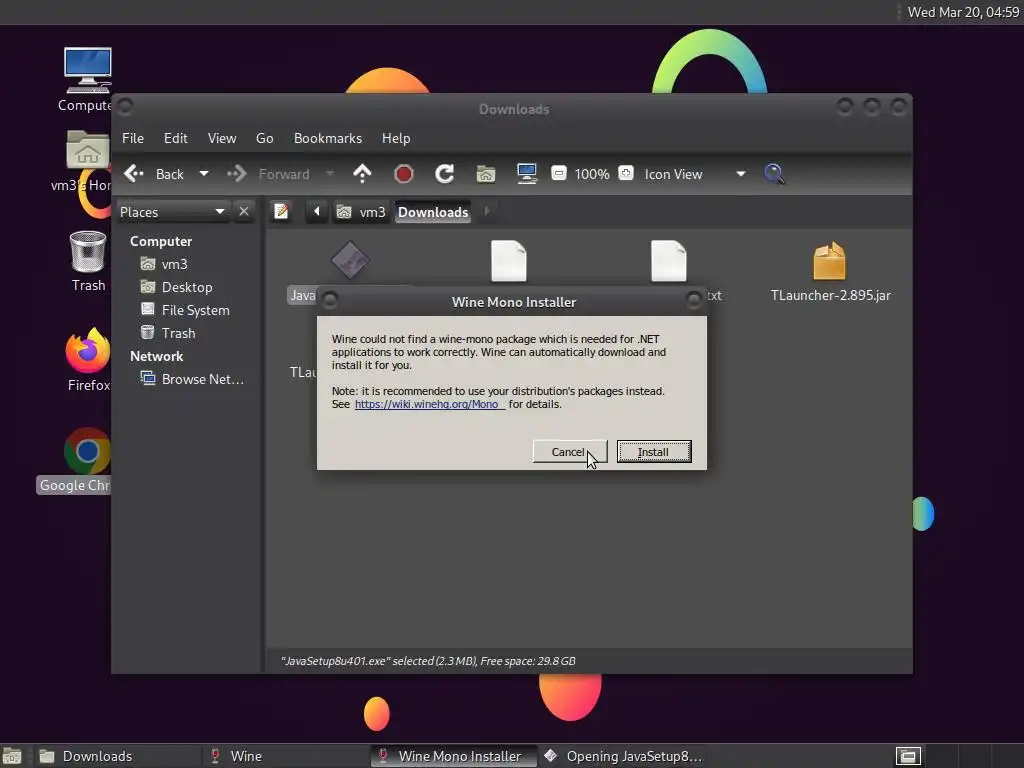Viewport: 1024px width, 768px height.
Task: Select the JavaSetup exe file icon
Action: click(350, 260)
